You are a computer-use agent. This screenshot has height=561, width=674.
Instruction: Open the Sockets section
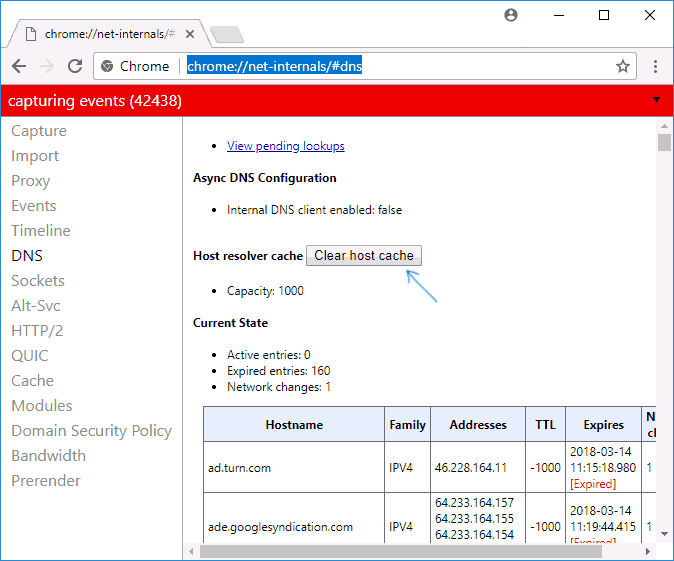[38, 280]
